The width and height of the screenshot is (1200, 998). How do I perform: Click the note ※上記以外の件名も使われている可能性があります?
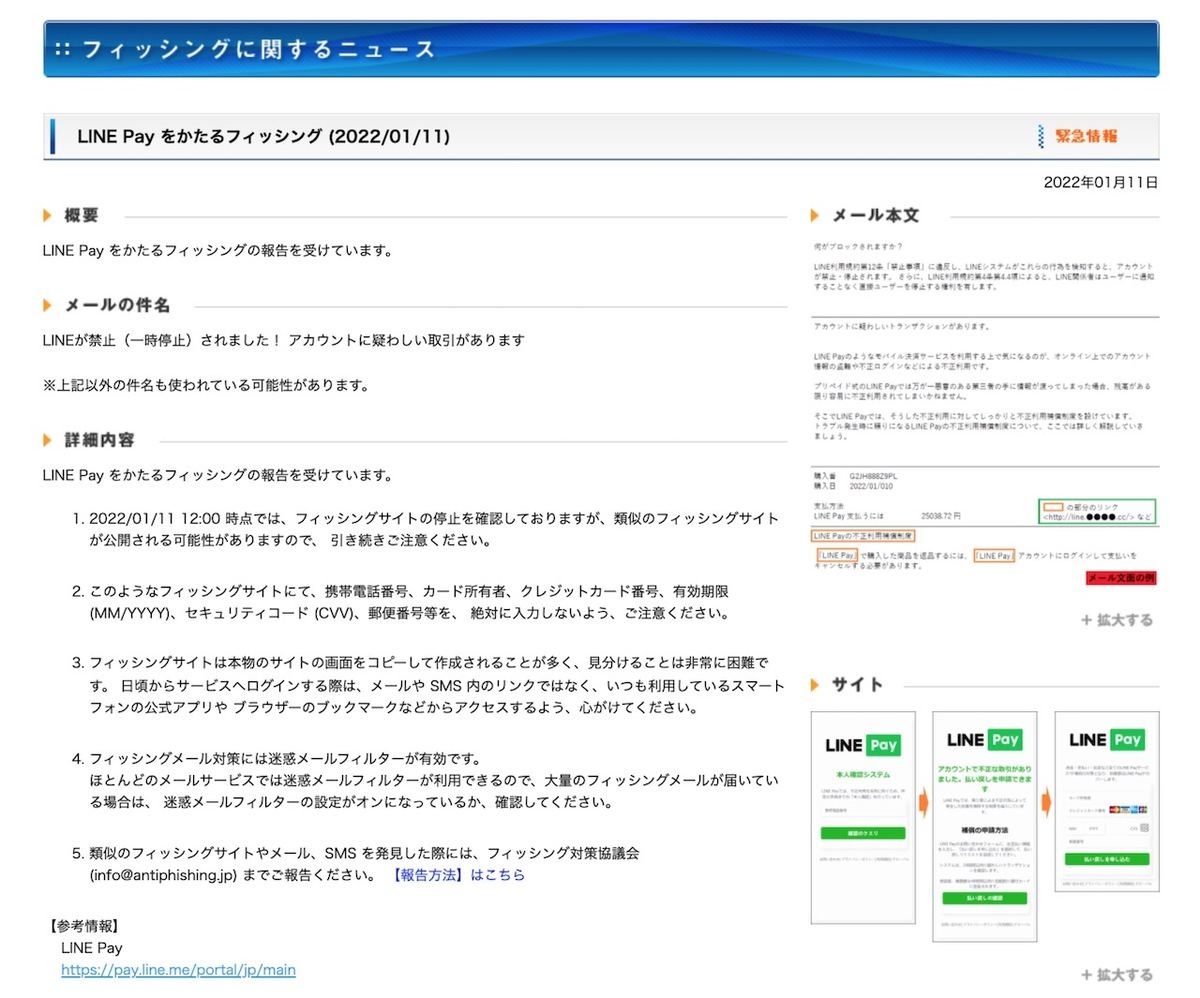pos(206,385)
